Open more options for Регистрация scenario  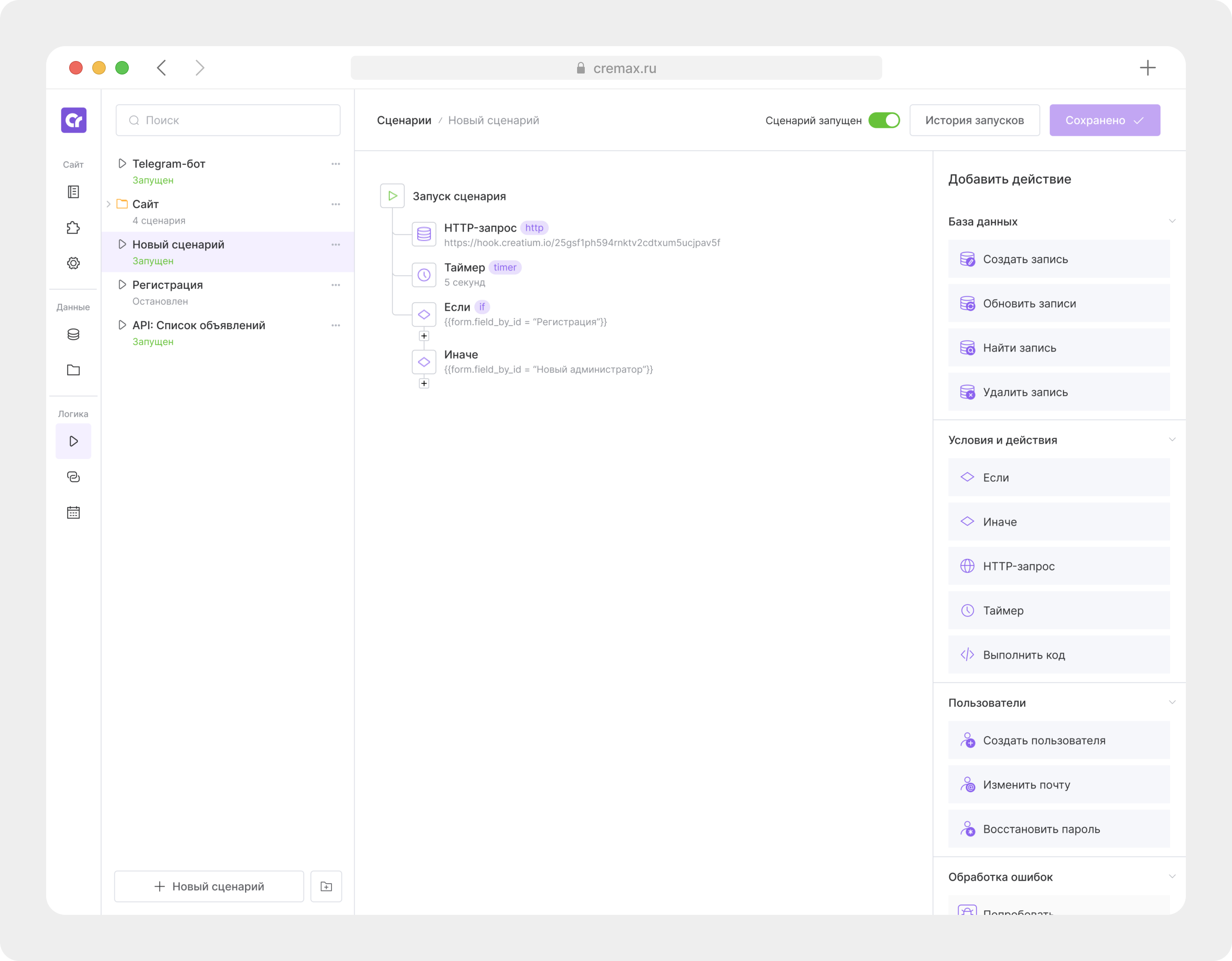coord(336,285)
